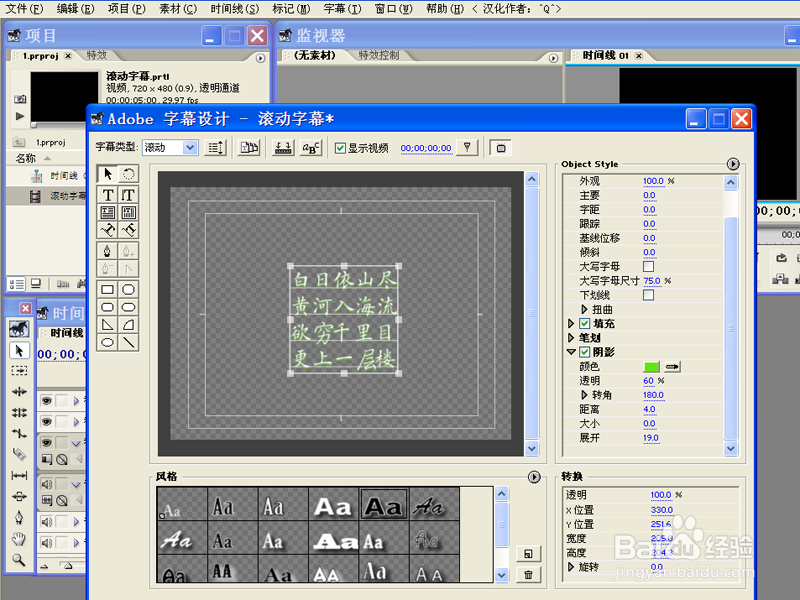Viewport: 800px width, 600px height.
Task: Open the Edit menu
Action: pyautogui.click(x=76, y=9)
